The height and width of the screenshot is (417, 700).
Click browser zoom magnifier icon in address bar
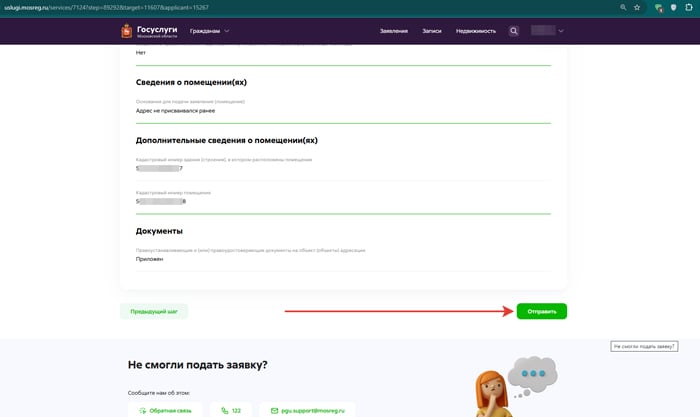(623, 7)
